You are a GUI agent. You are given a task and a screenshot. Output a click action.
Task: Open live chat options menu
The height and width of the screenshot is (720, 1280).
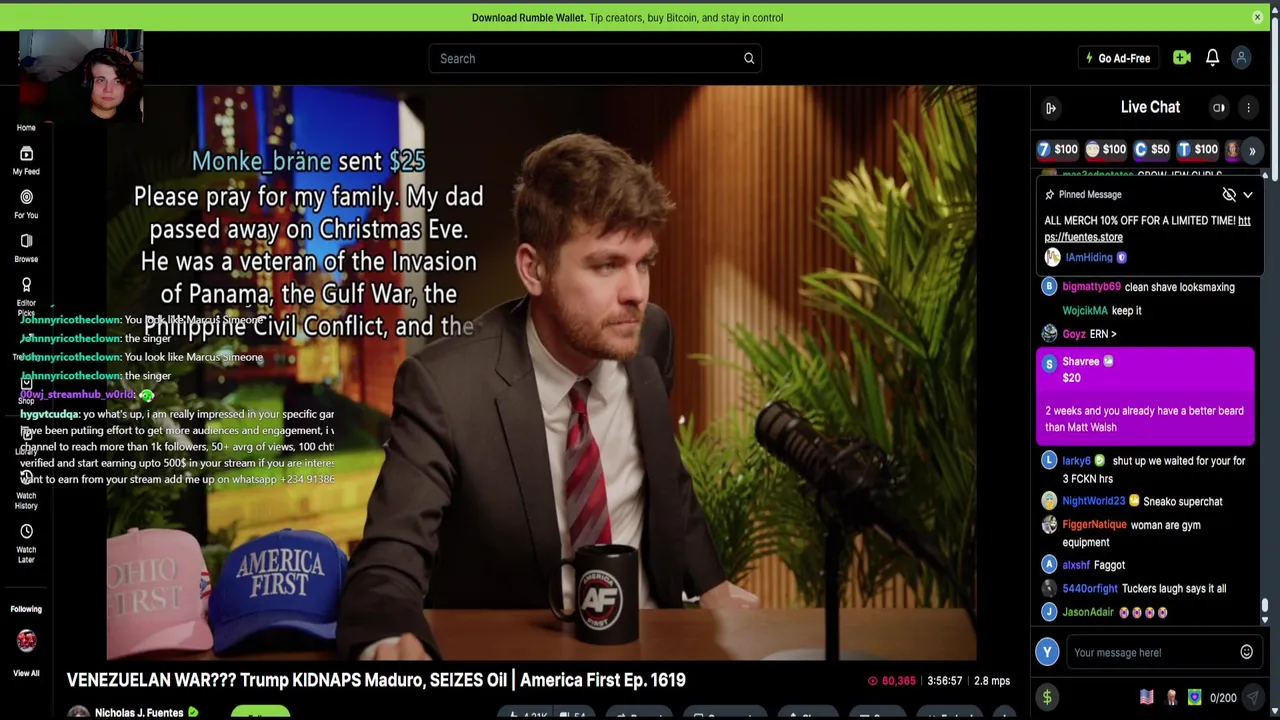point(1248,108)
